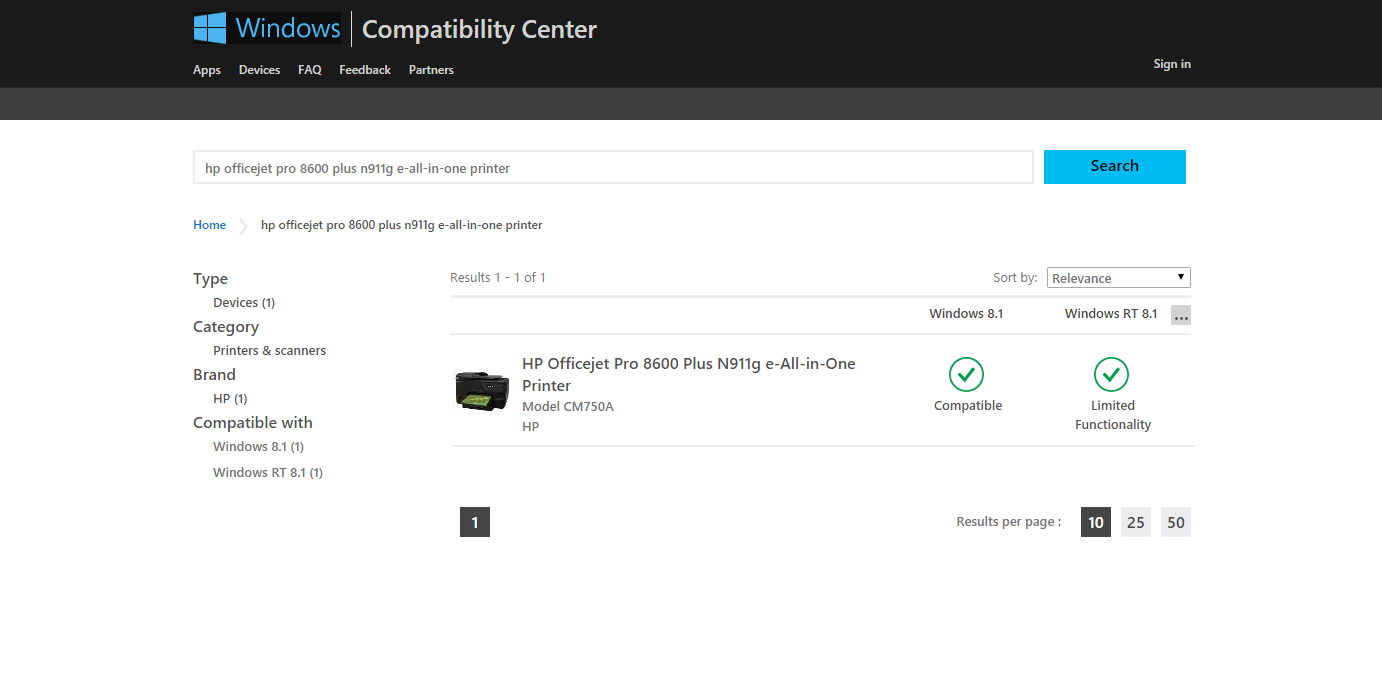
Task: Click the Sign in link
Action: tap(1172, 64)
